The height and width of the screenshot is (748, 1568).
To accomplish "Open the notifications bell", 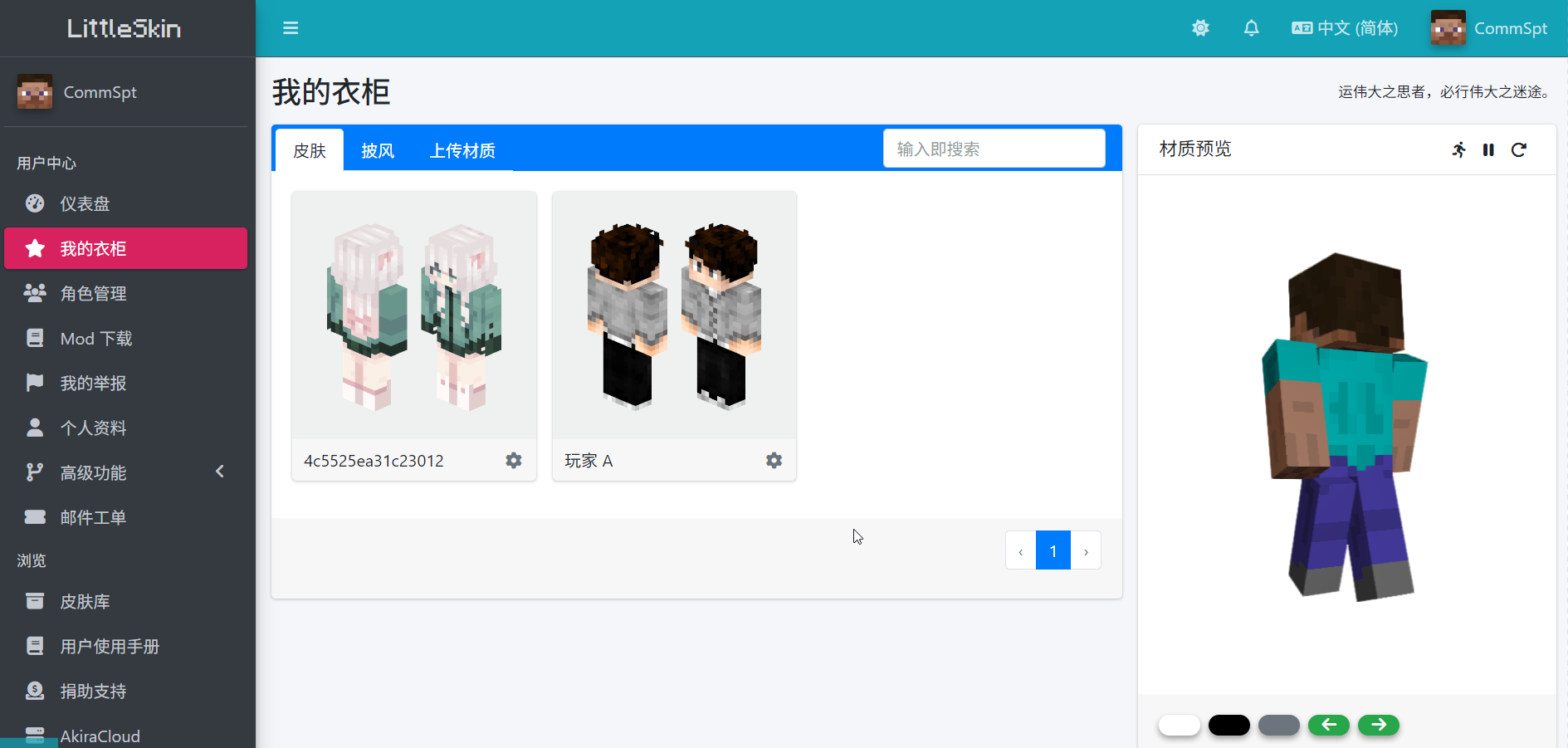I will tap(1251, 27).
